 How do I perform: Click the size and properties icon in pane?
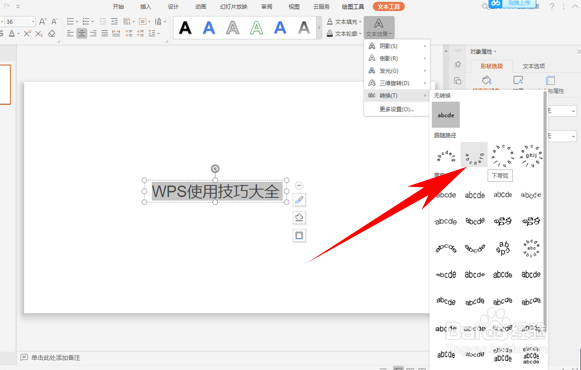coord(550,80)
